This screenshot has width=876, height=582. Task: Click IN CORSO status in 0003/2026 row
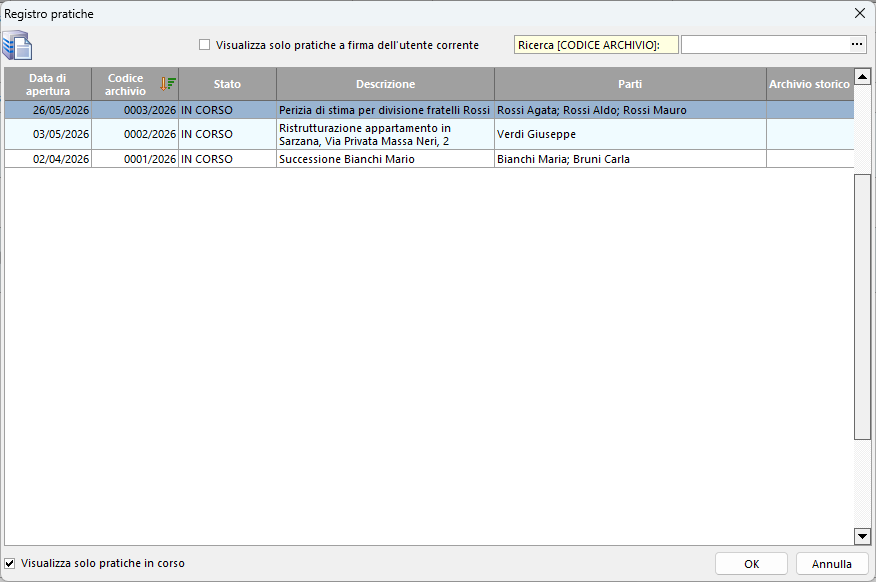tap(227, 110)
